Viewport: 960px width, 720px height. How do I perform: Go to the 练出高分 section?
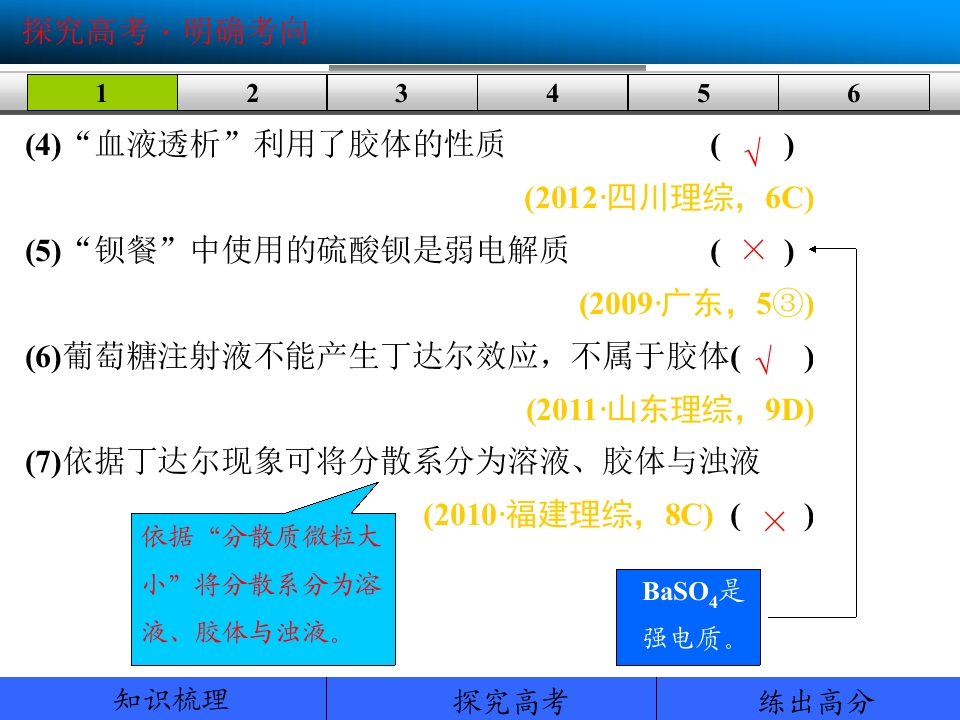point(808,699)
